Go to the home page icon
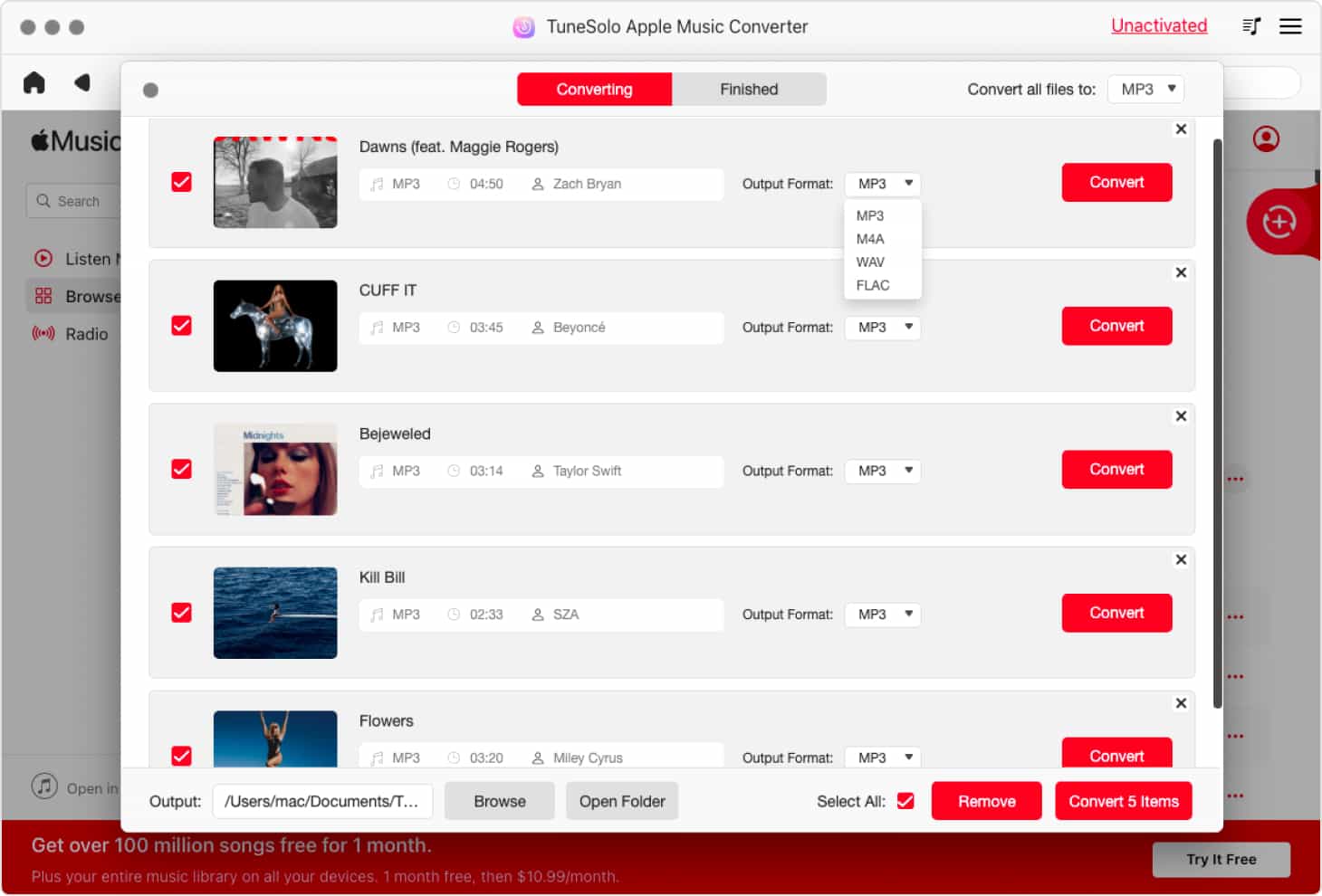The image size is (1322, 896). pyautogui.click(x=34, y=83)
